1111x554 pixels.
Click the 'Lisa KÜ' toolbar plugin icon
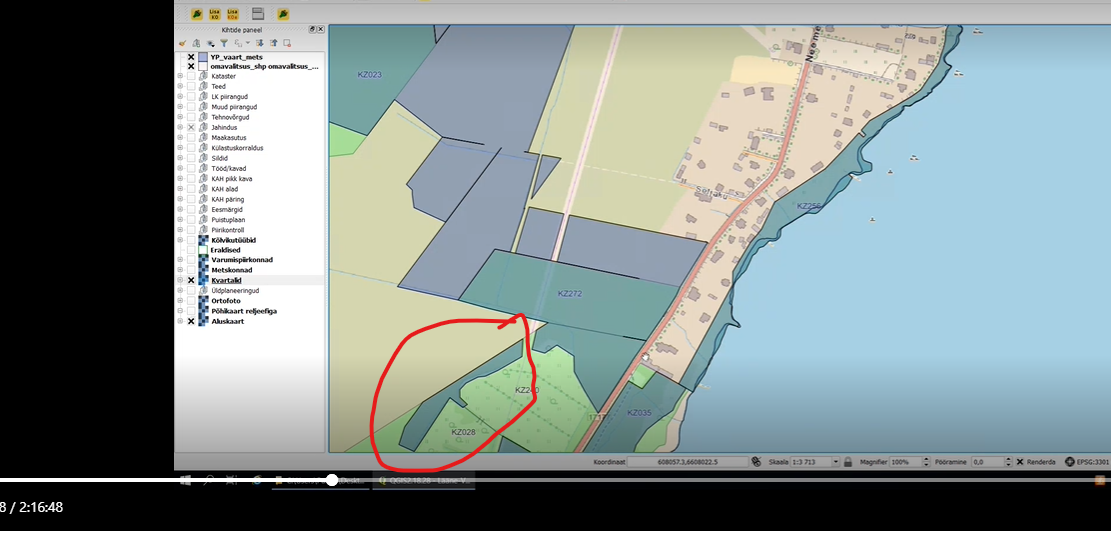click(x=212, y=14)
